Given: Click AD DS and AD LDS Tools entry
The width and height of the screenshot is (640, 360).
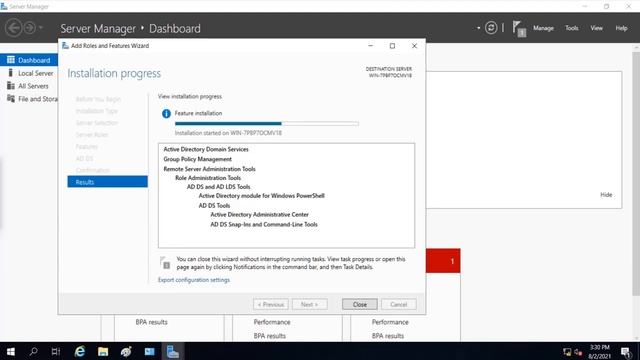Looking at the screenshot, I should tap(218, 187).
